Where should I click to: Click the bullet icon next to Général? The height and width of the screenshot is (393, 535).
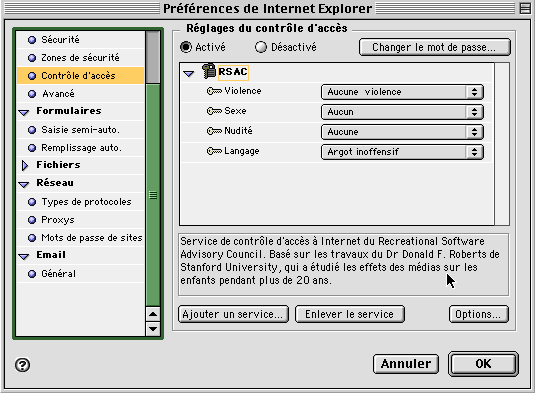tap(32, 274)
